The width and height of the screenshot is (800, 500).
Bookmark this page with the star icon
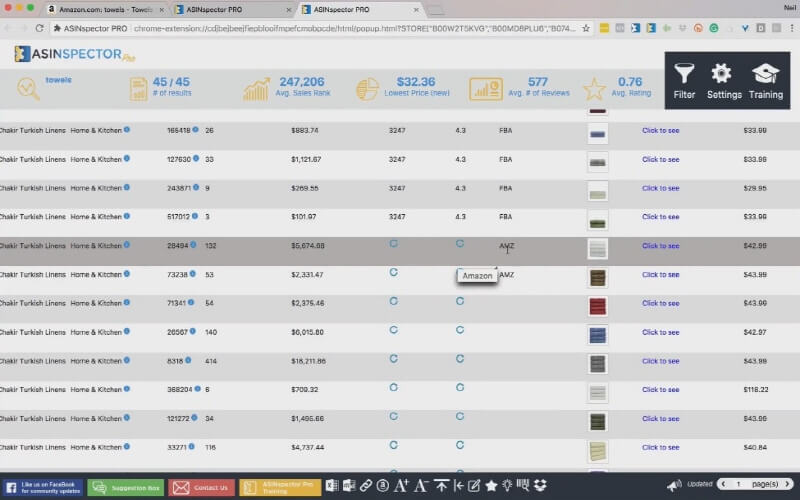click(586, 29)
